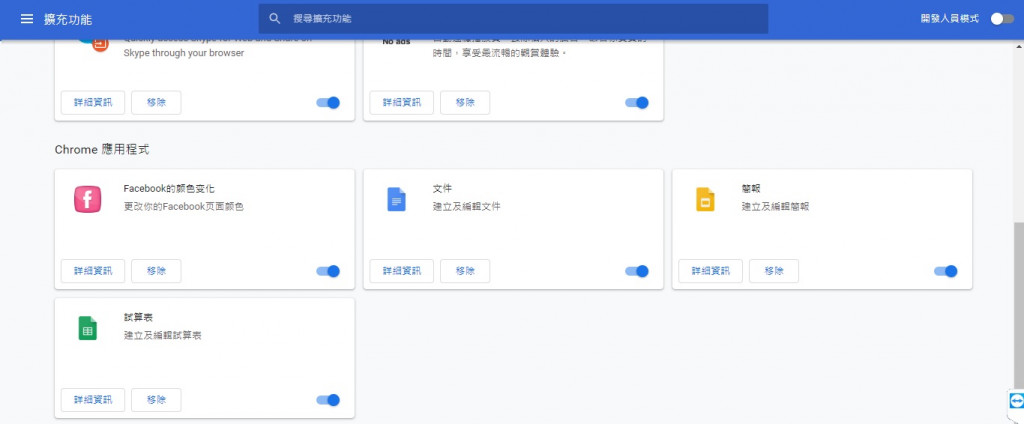The image size is (1024, 424).
Task: Remove the Skype extension with 移除
Action: 156,103
